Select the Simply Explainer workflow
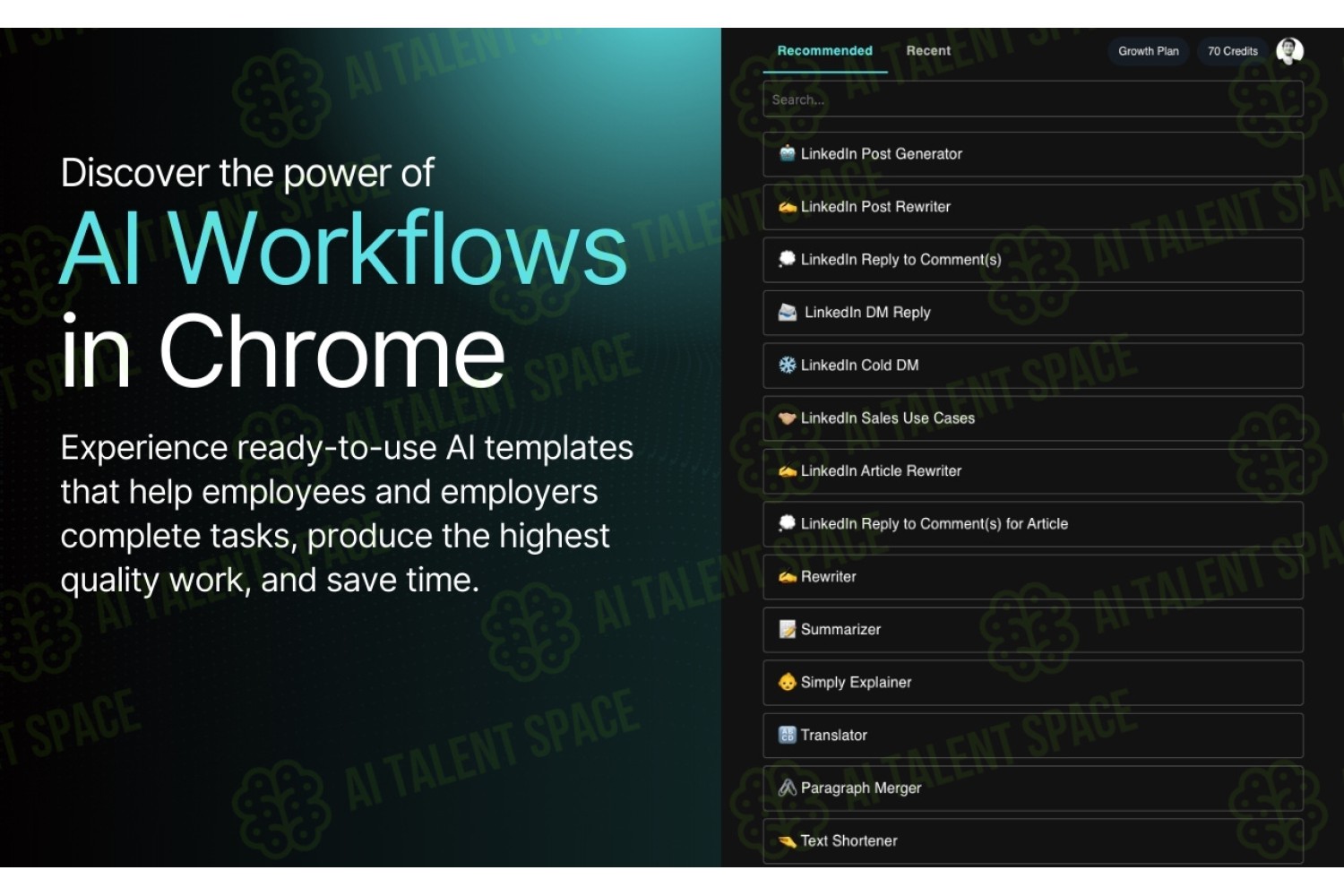This screenshot has width=1344, height=896. (1033, 683)
